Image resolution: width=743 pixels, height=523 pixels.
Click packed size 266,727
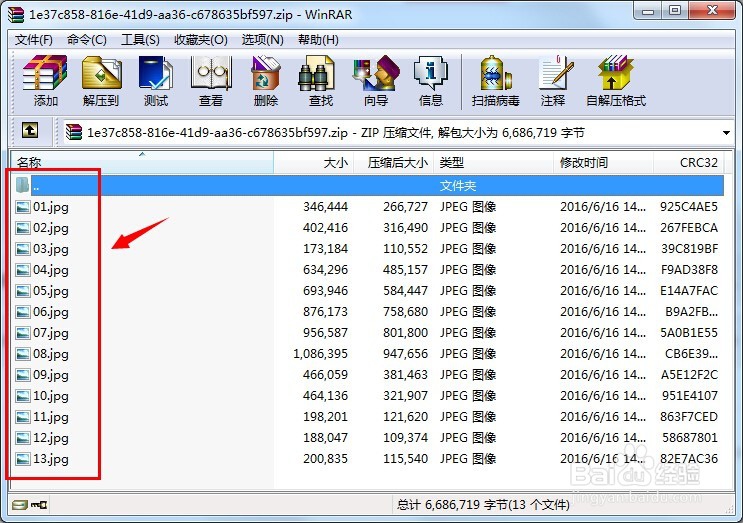405,207
